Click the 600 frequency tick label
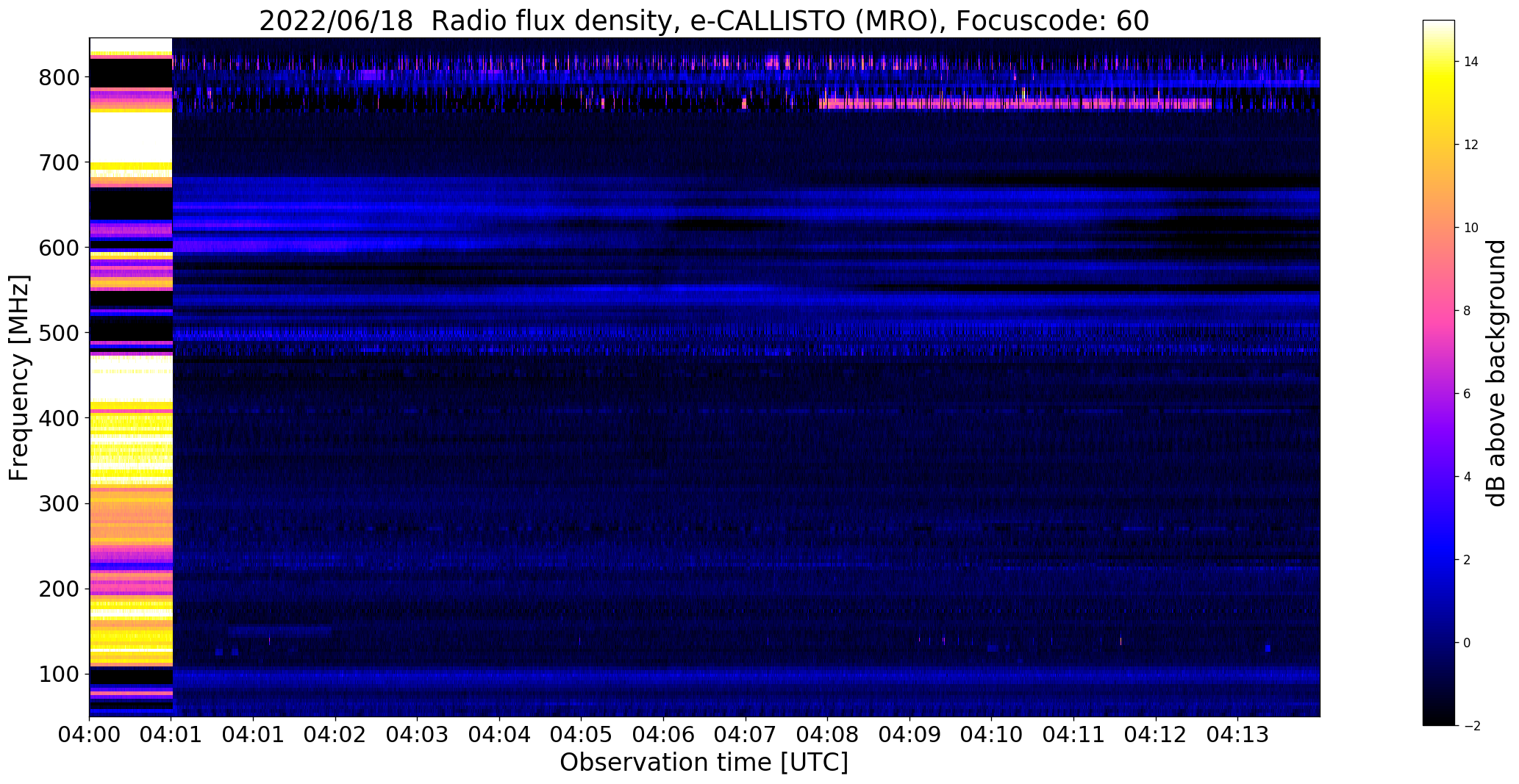 tap(59, 248)
